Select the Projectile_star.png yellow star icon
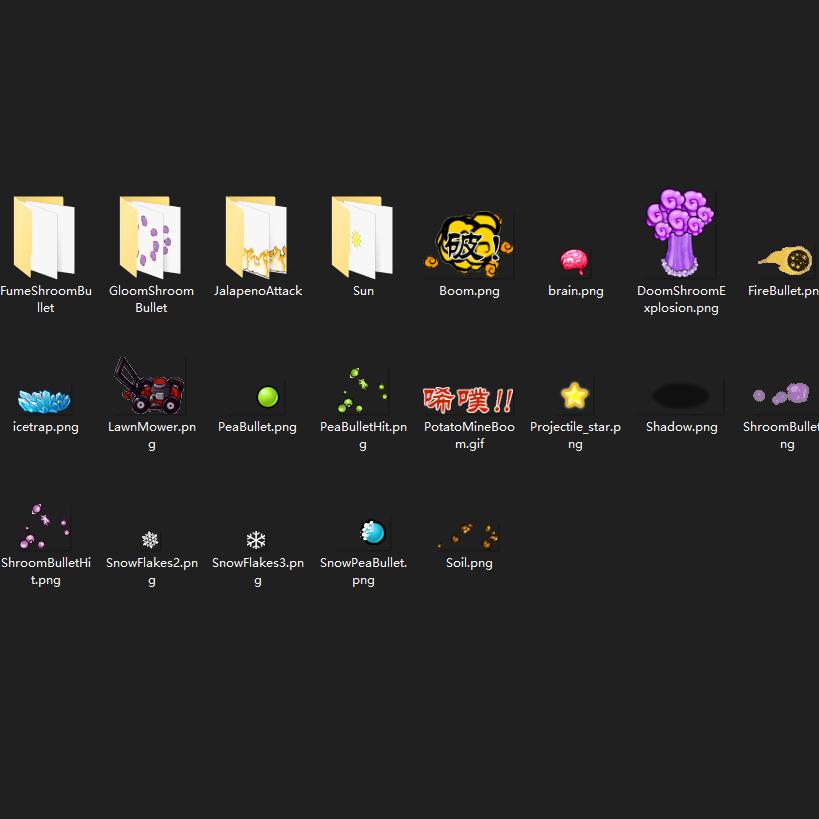This screenshot has height=819, width=819. [x=575, y=395]
